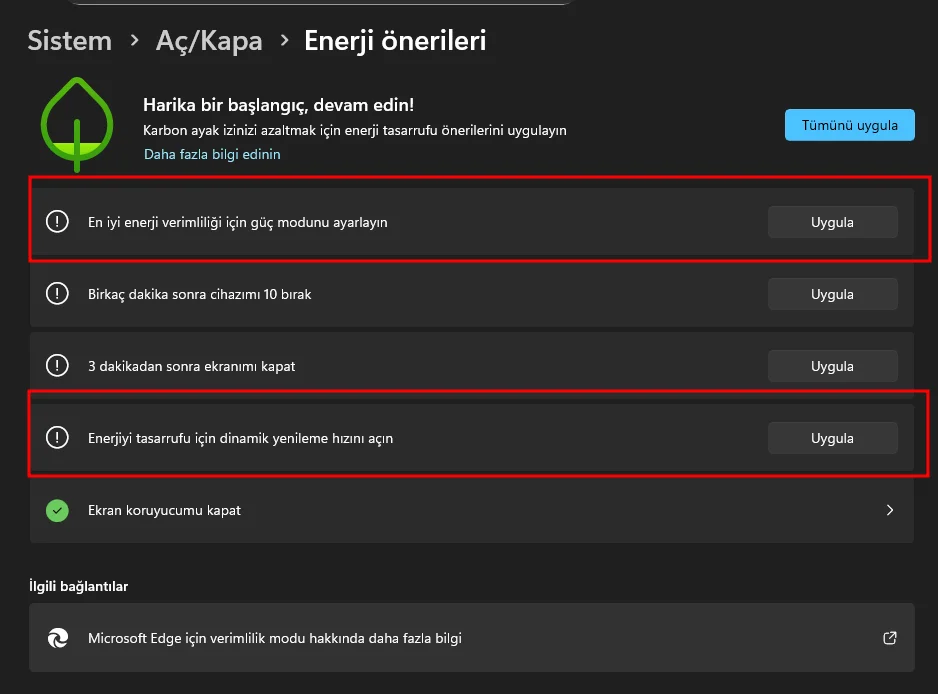938x694 pixels.
Task: Click the green leaf energy icon
Action: point(78,124)
